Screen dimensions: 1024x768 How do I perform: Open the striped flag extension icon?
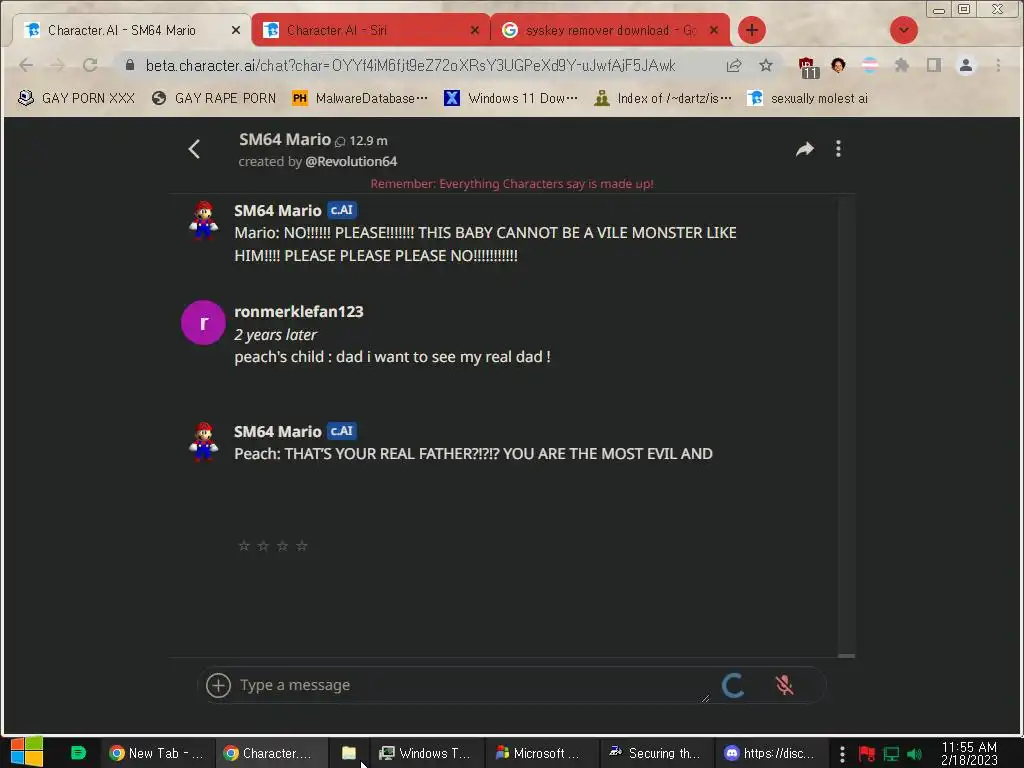870,65
